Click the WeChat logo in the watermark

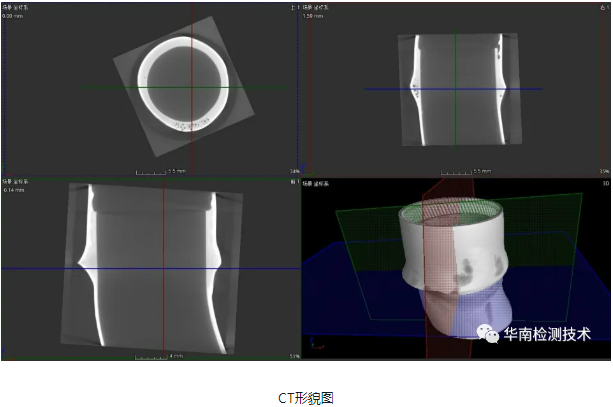pos(488,335)
